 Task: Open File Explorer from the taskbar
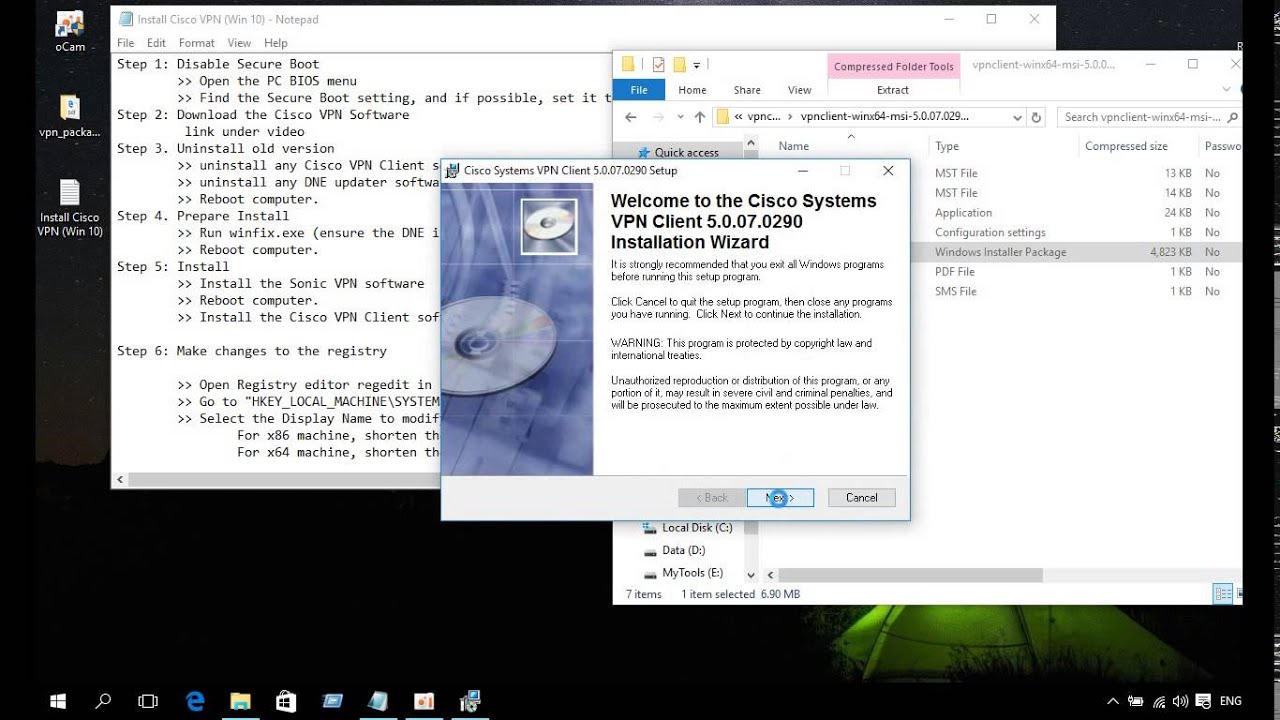point(241,701)
